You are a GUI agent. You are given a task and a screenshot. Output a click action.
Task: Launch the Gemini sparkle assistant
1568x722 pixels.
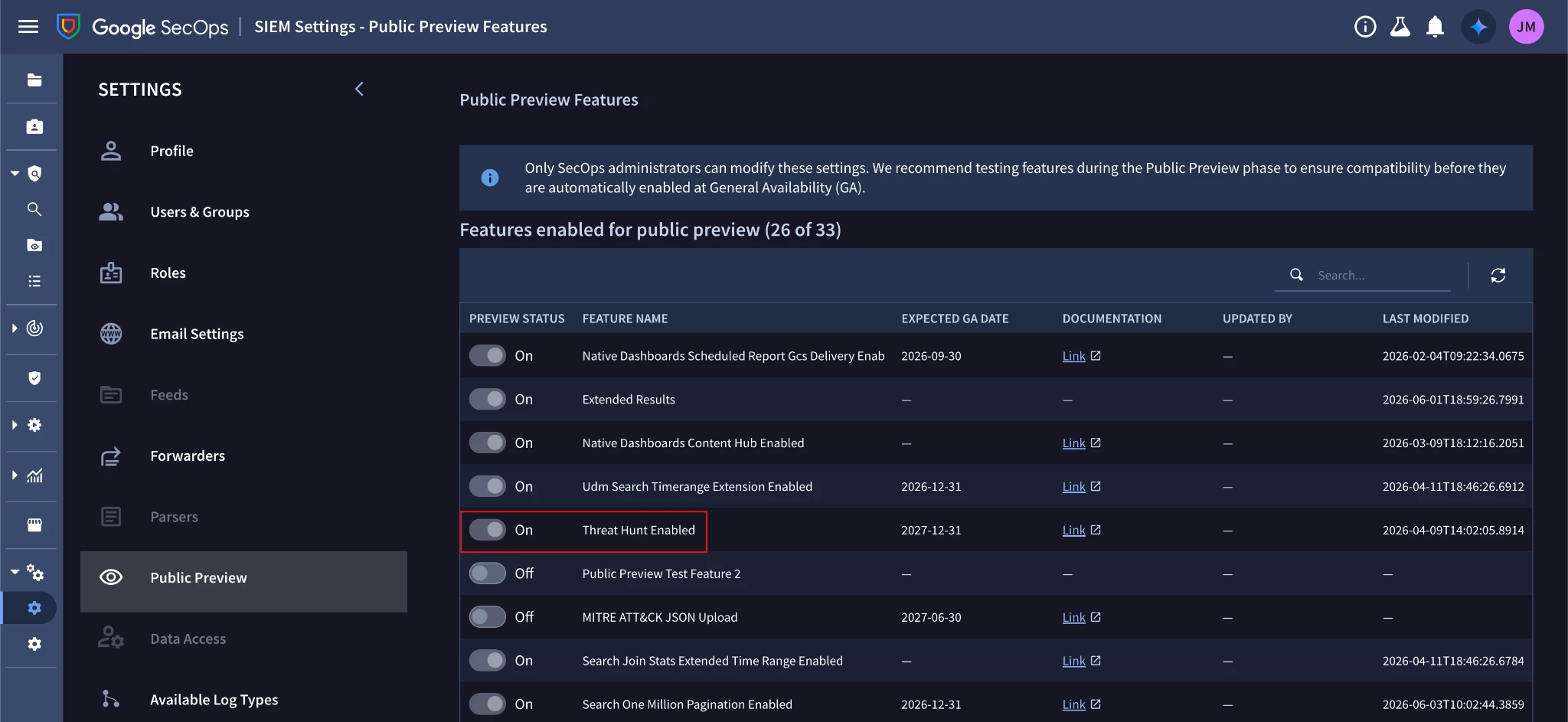point(1478,27)
